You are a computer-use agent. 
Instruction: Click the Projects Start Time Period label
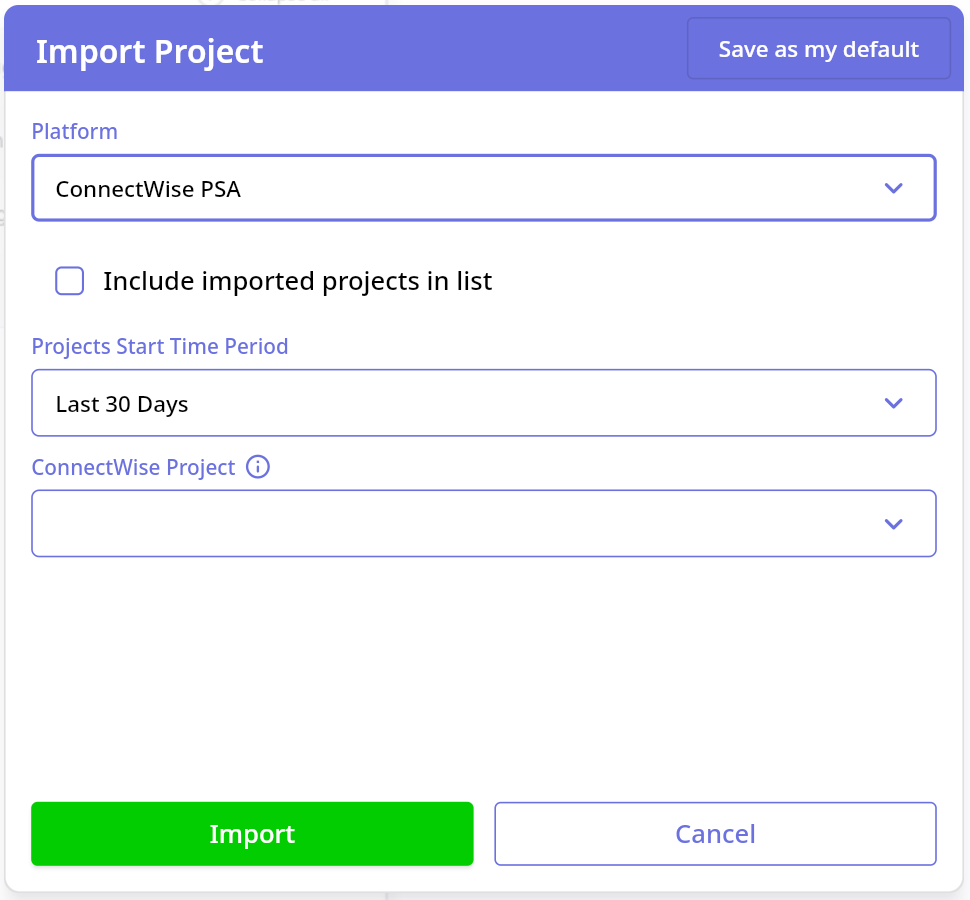click(160, 346)
